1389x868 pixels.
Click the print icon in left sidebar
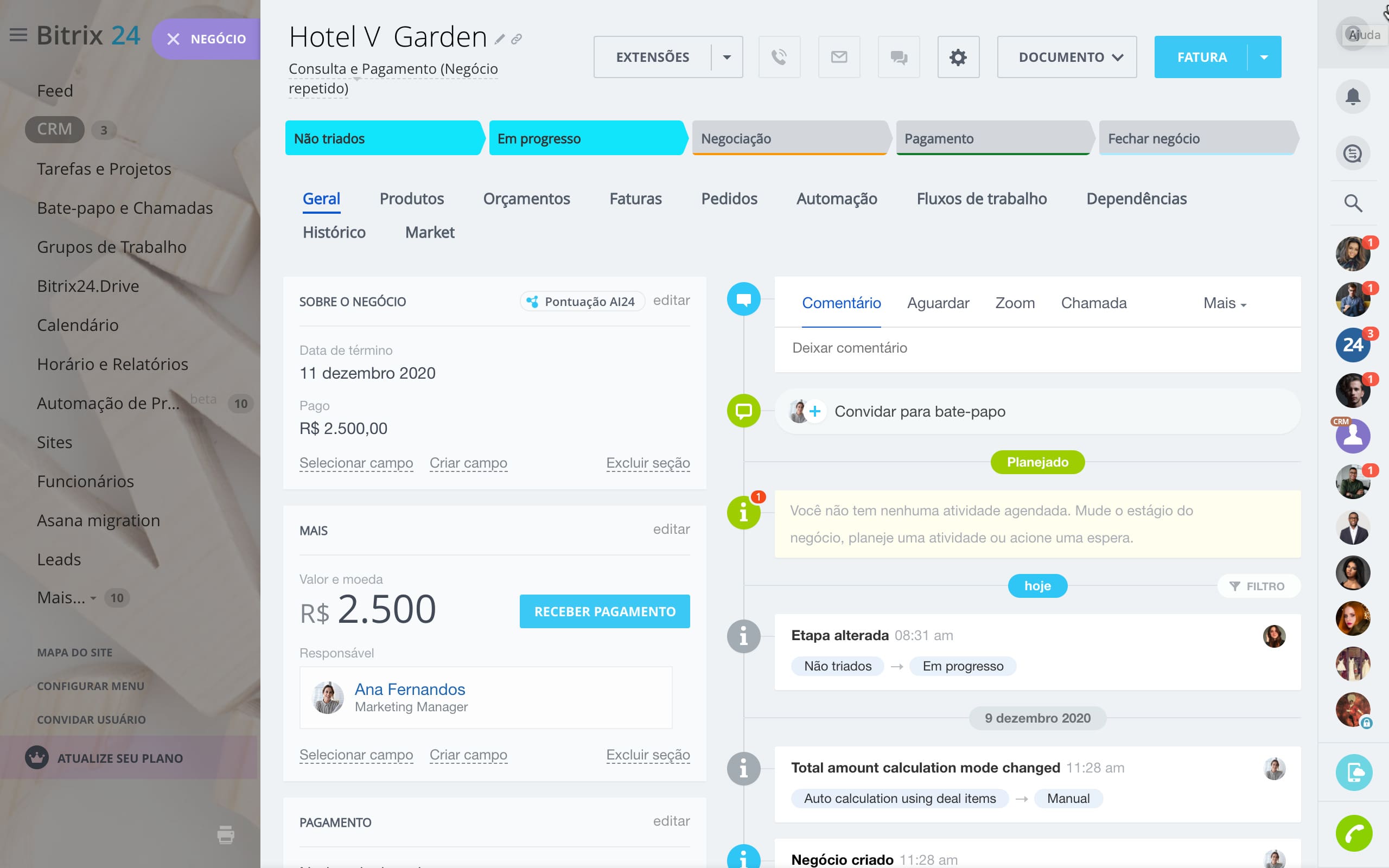coord(226,835)
